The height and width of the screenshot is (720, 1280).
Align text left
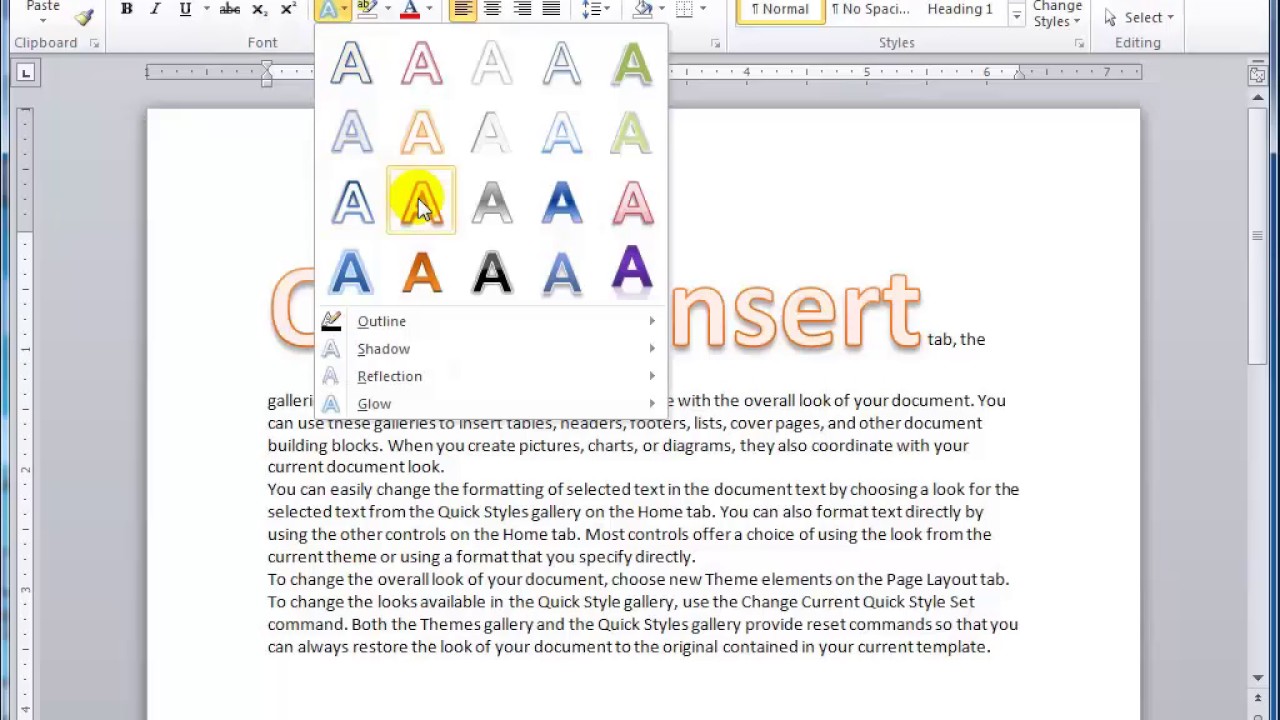pos(462,9)
